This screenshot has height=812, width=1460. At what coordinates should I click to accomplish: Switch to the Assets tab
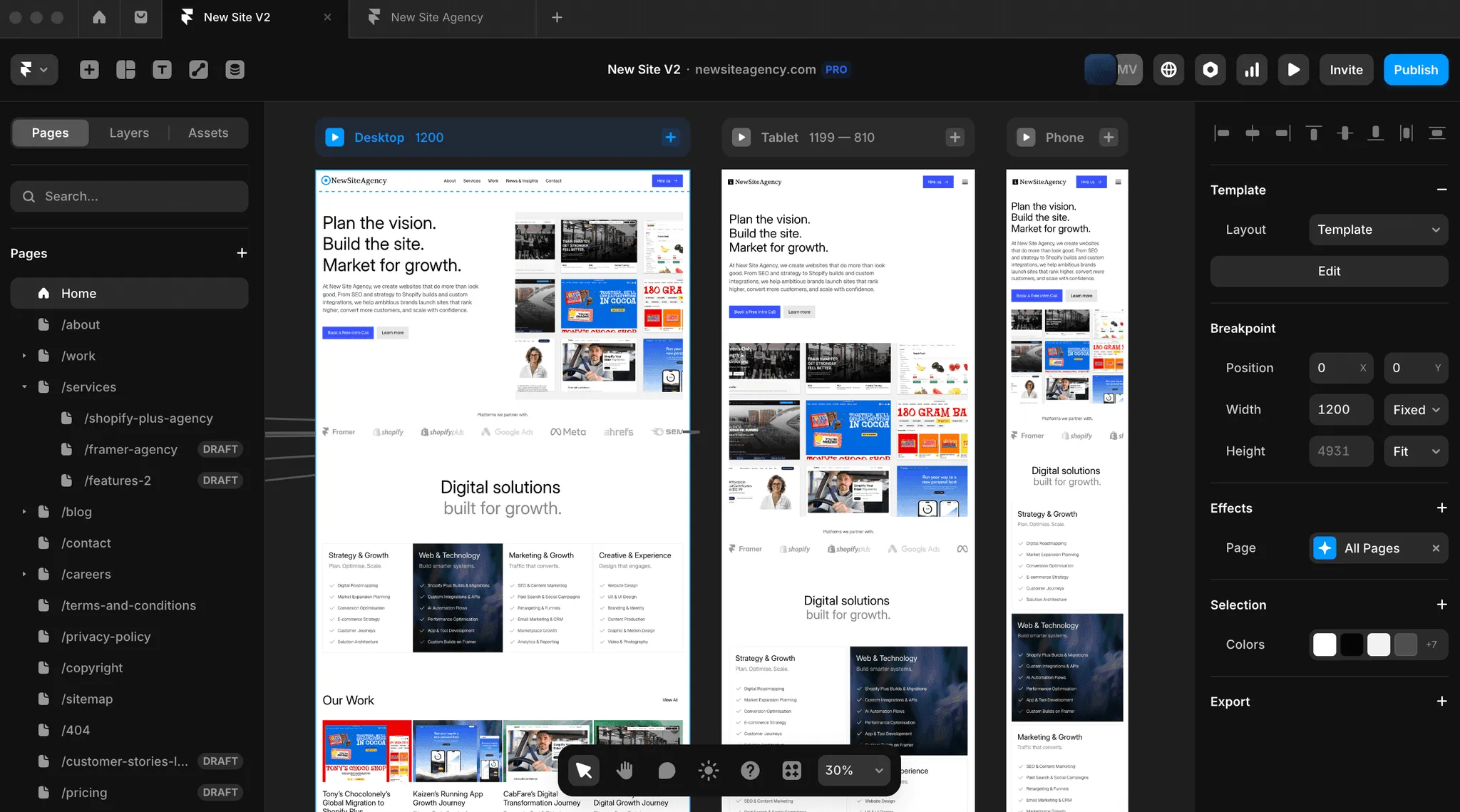208,133
